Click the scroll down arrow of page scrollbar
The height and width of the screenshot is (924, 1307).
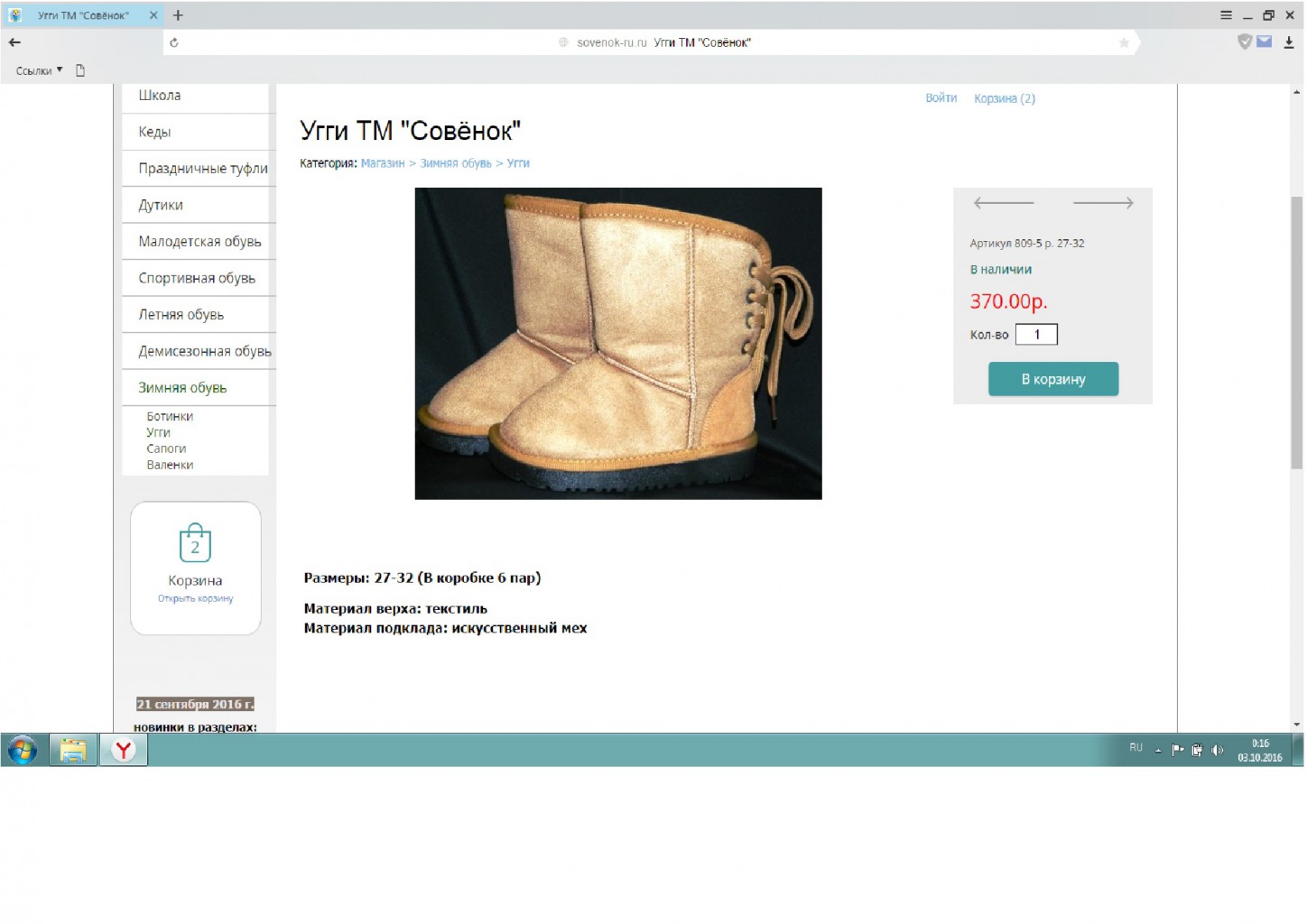(x=1297, y=725)
